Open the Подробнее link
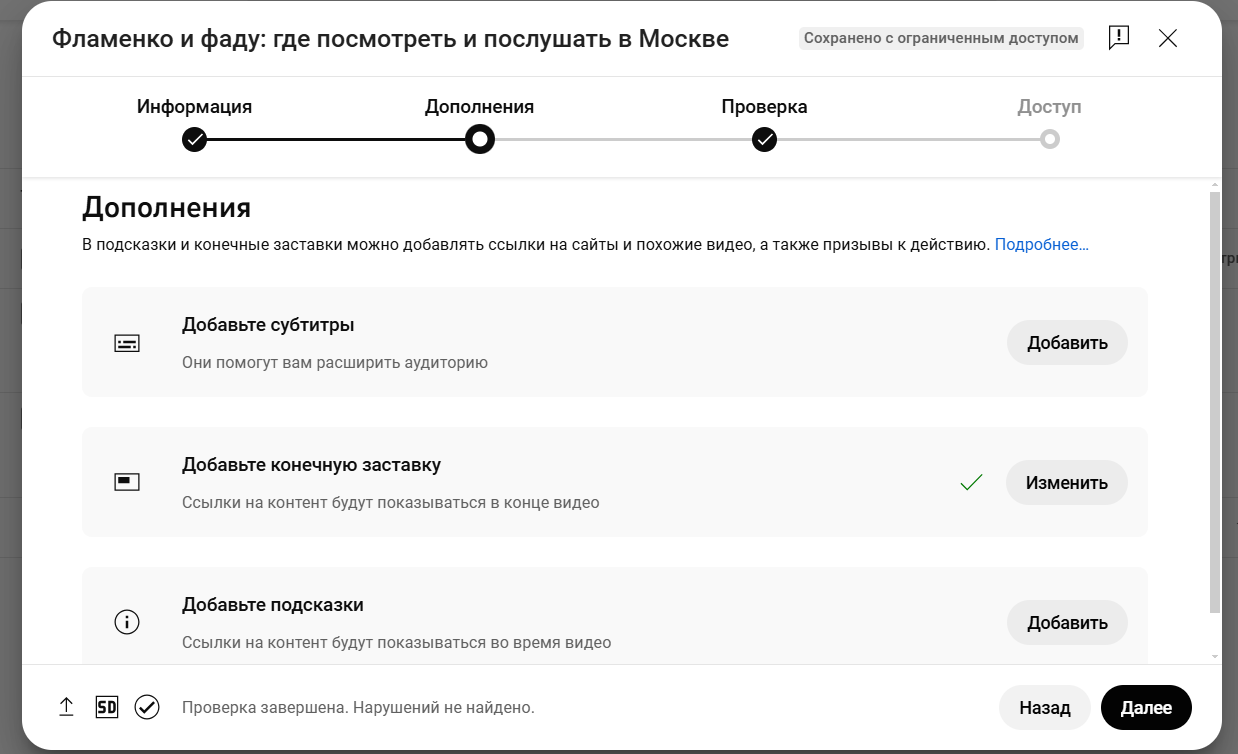 coord(1041,244)
